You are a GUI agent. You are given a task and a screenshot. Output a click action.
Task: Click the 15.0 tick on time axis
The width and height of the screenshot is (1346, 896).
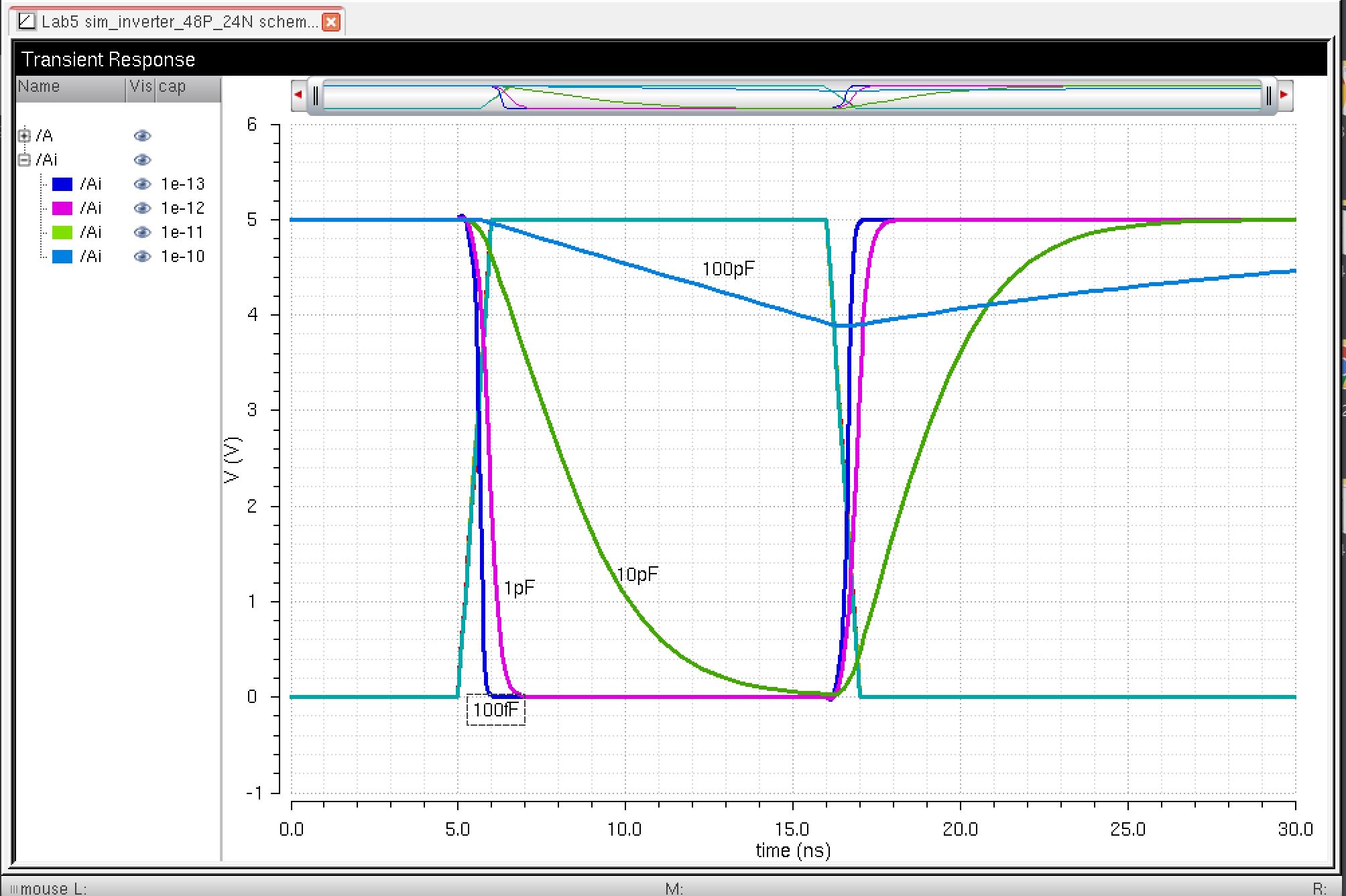(x=792, y=830)
